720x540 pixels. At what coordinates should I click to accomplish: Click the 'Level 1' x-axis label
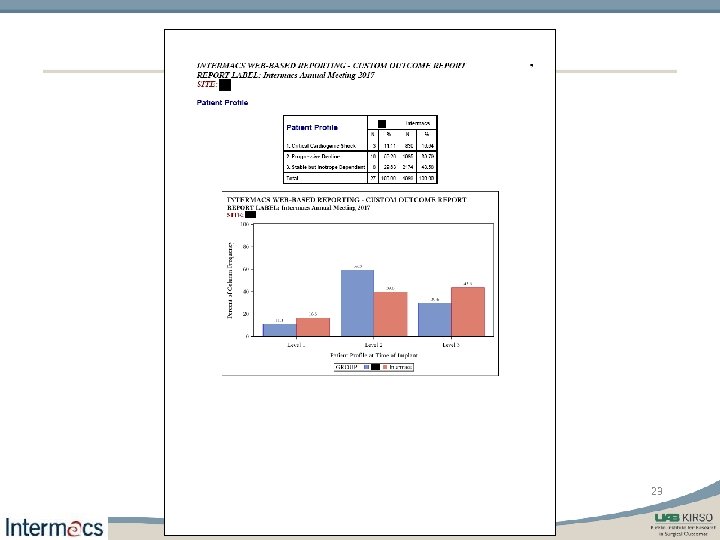pyautogui.click(x=296, y=345)
